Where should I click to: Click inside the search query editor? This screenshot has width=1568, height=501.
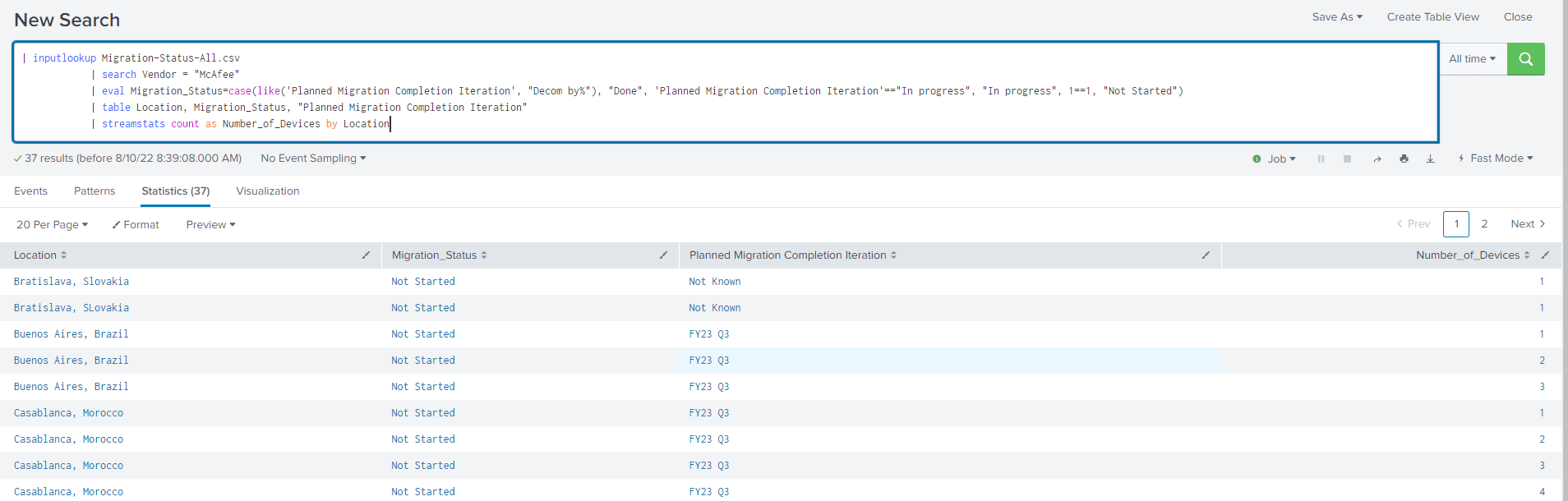point(726,92)
